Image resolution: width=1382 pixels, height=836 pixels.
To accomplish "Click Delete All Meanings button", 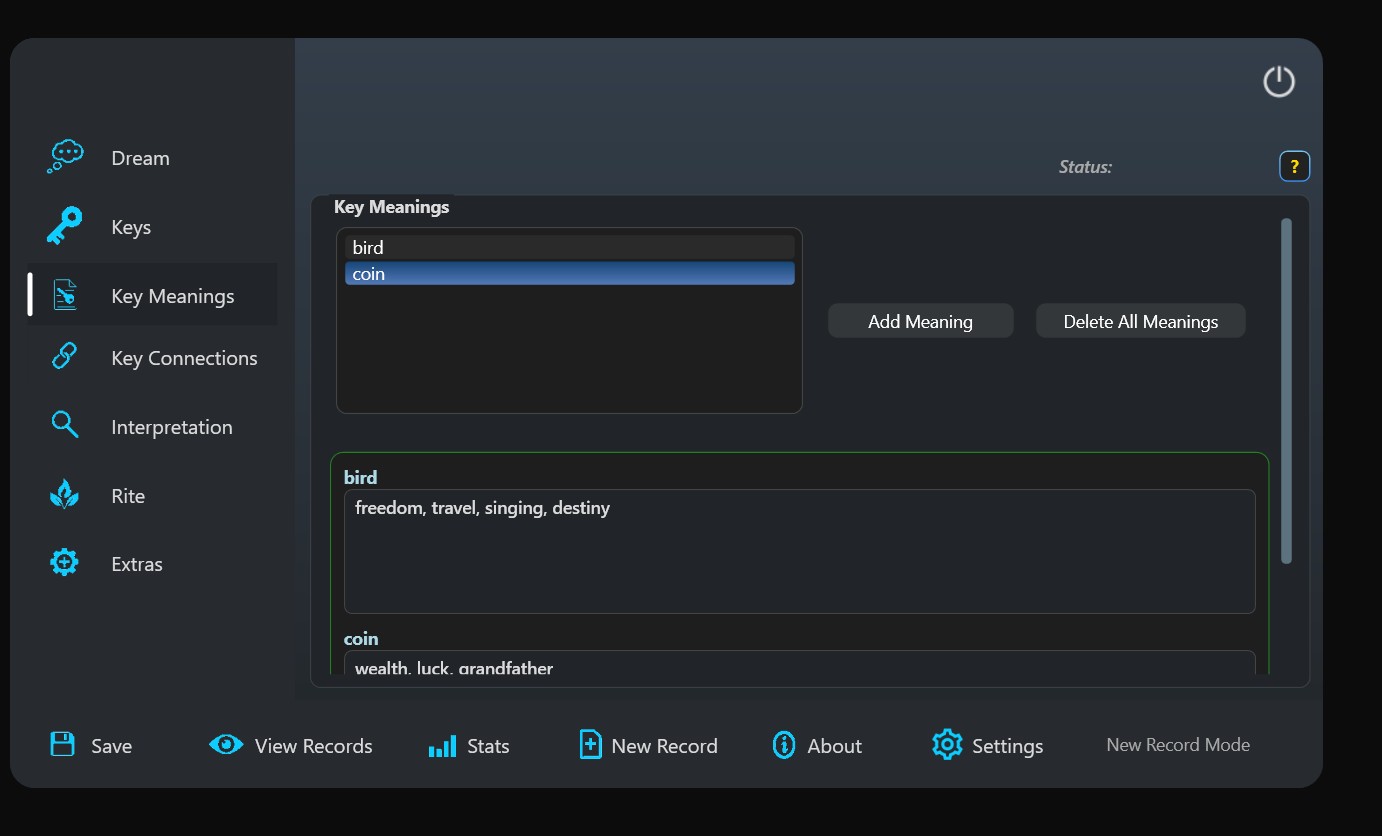I will point(1141,321).
